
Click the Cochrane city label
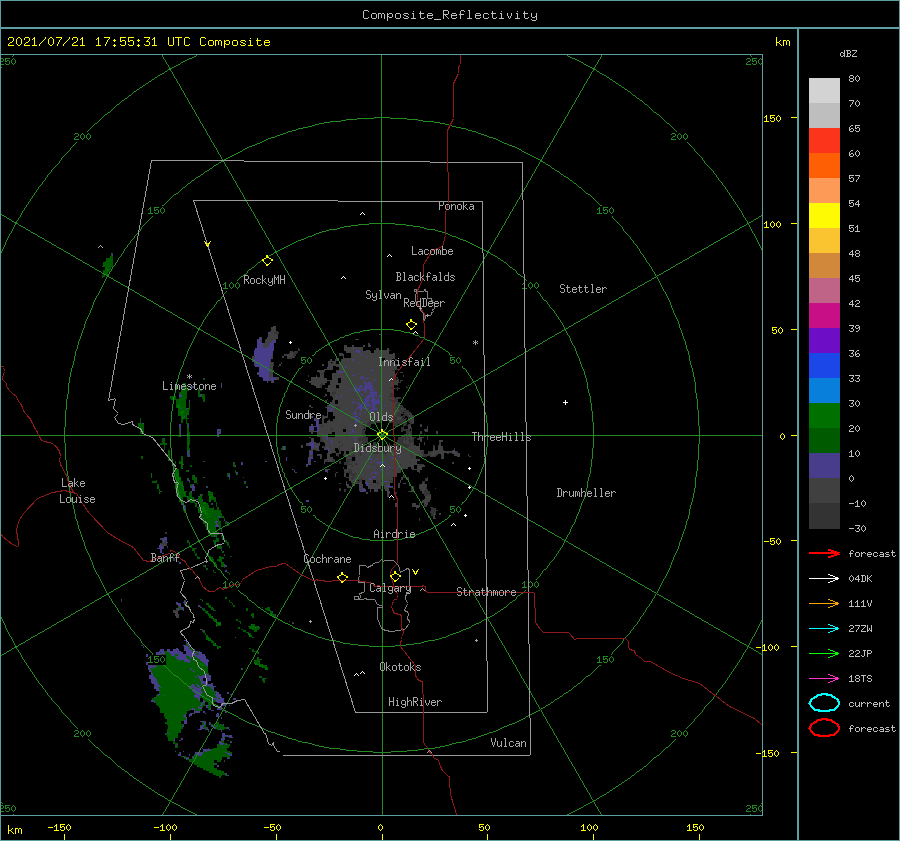point(327,559)
